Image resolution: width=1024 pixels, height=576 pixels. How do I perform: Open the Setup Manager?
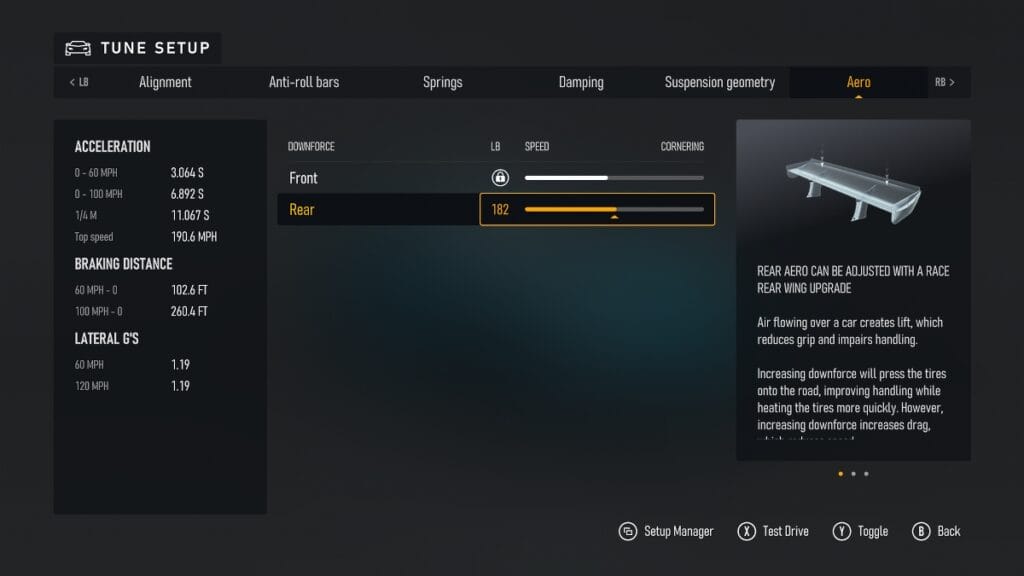(x=666, y=531)
